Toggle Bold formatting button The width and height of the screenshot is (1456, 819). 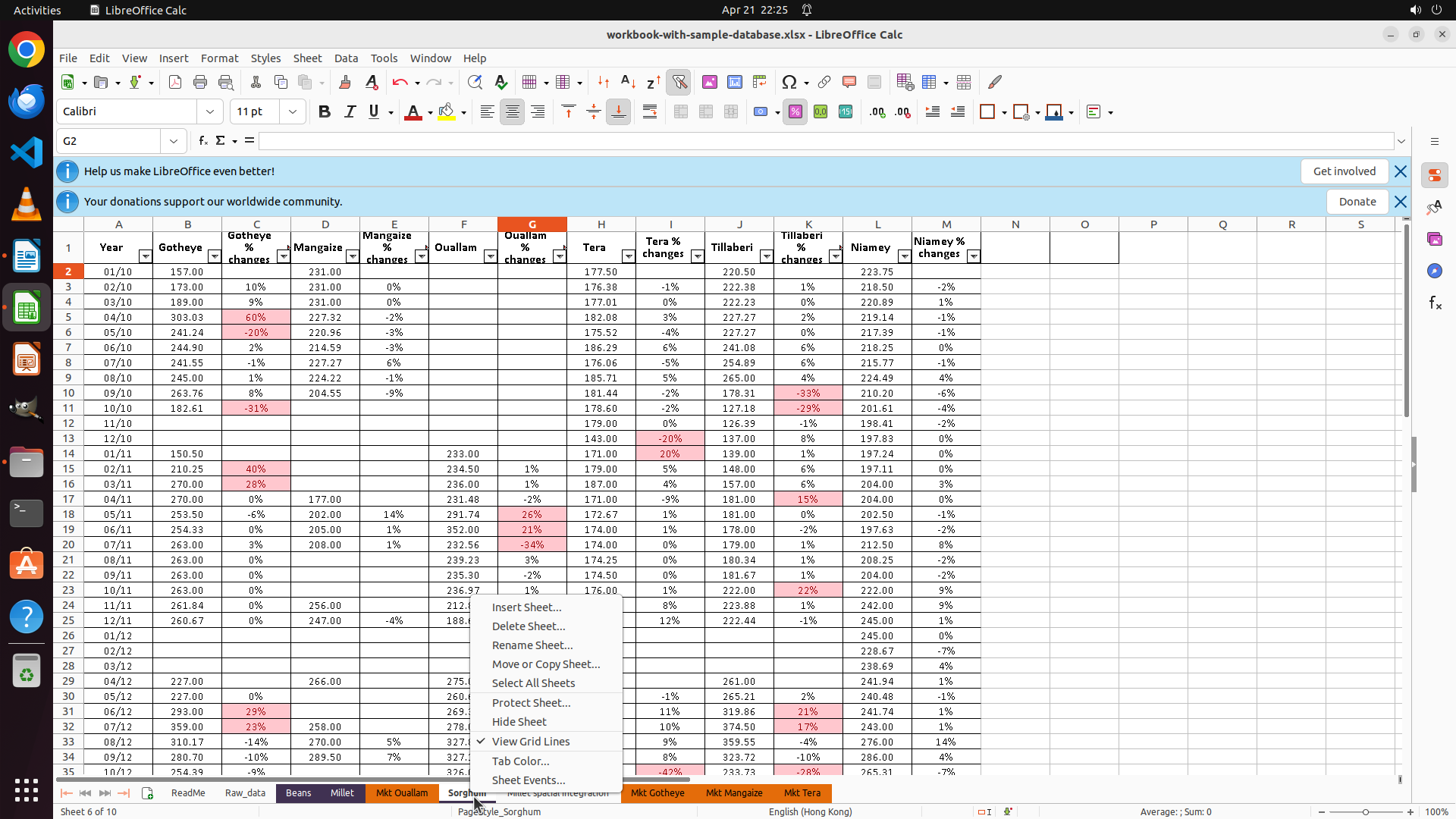pos(325,112)
